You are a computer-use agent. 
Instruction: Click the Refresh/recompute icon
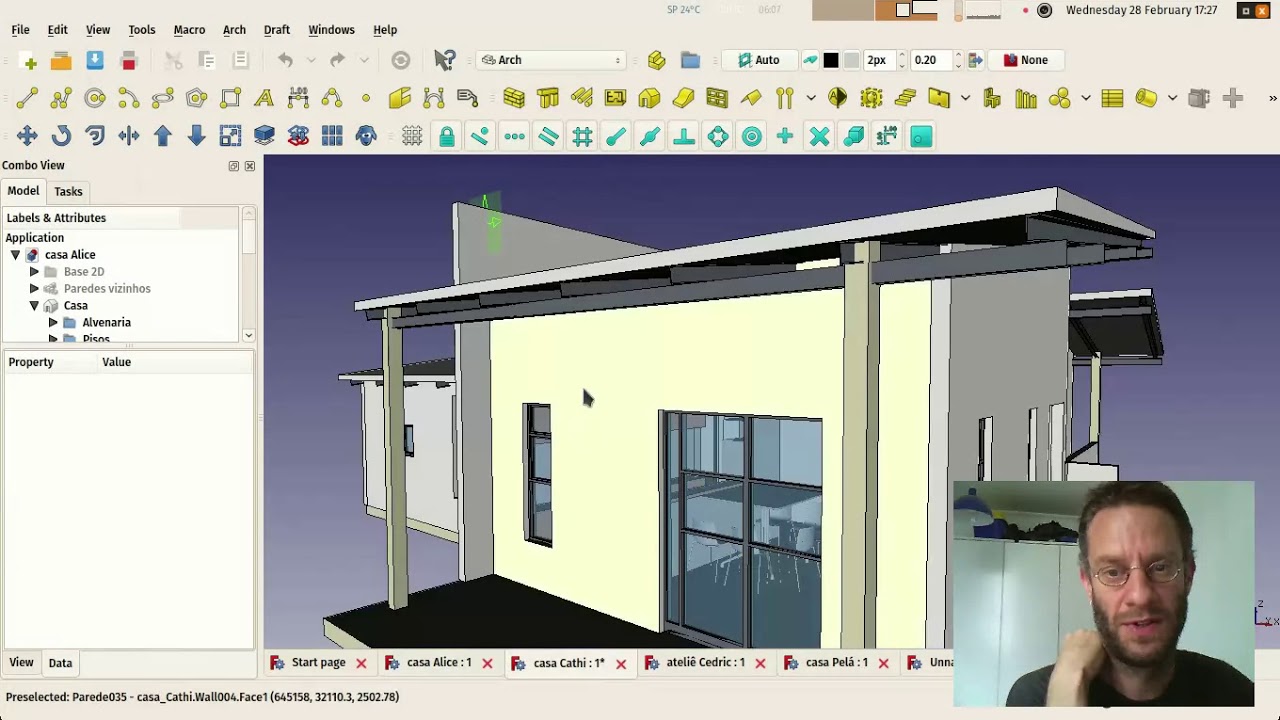point(400,60)
